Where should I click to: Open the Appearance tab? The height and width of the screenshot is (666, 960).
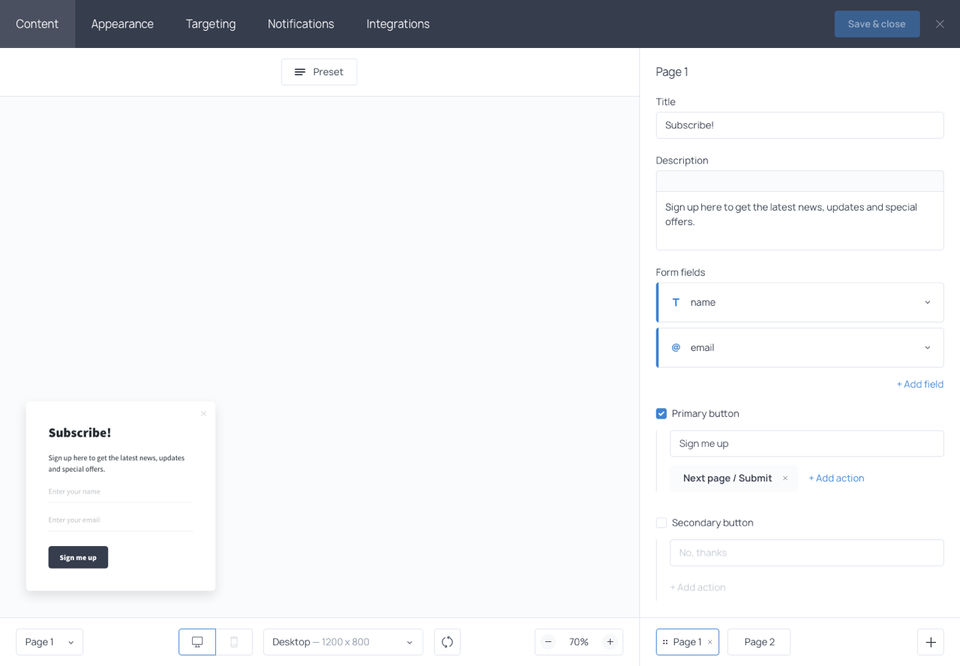pyautogui.click(x=122, y=24)
